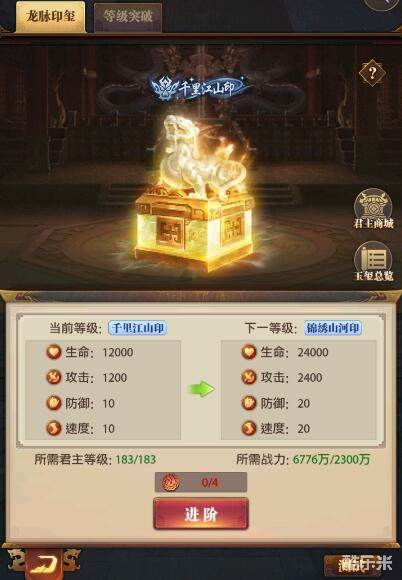Click the glowing jade seal in center
The height and width of the screenshot is (580, 402).
tap(196, 192)
